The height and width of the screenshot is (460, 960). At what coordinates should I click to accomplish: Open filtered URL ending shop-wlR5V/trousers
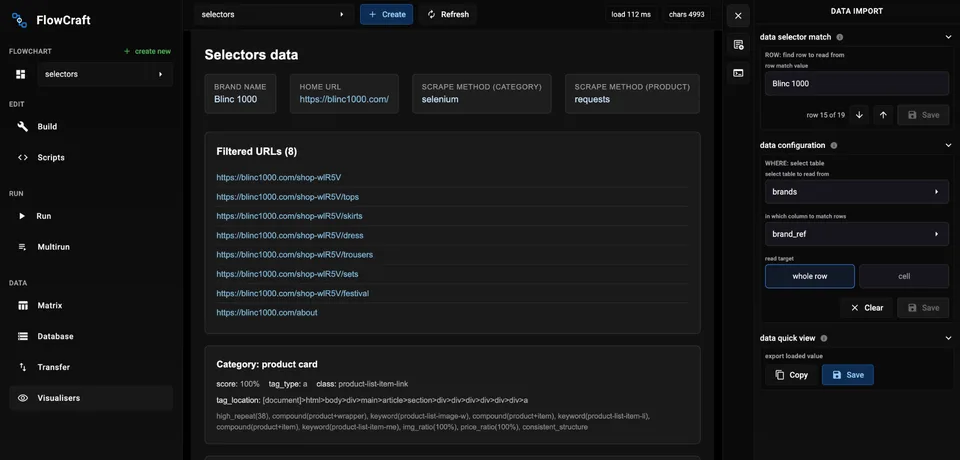294,254
